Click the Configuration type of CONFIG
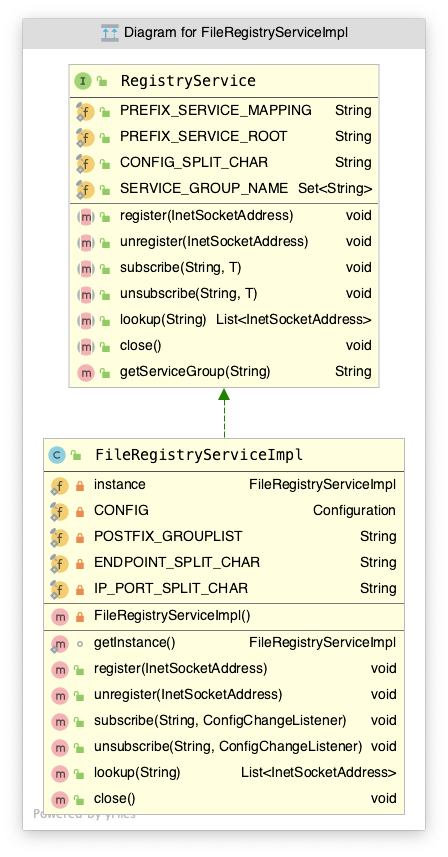The width and height of the screenshot is (448, 857). tap(354, 510)
